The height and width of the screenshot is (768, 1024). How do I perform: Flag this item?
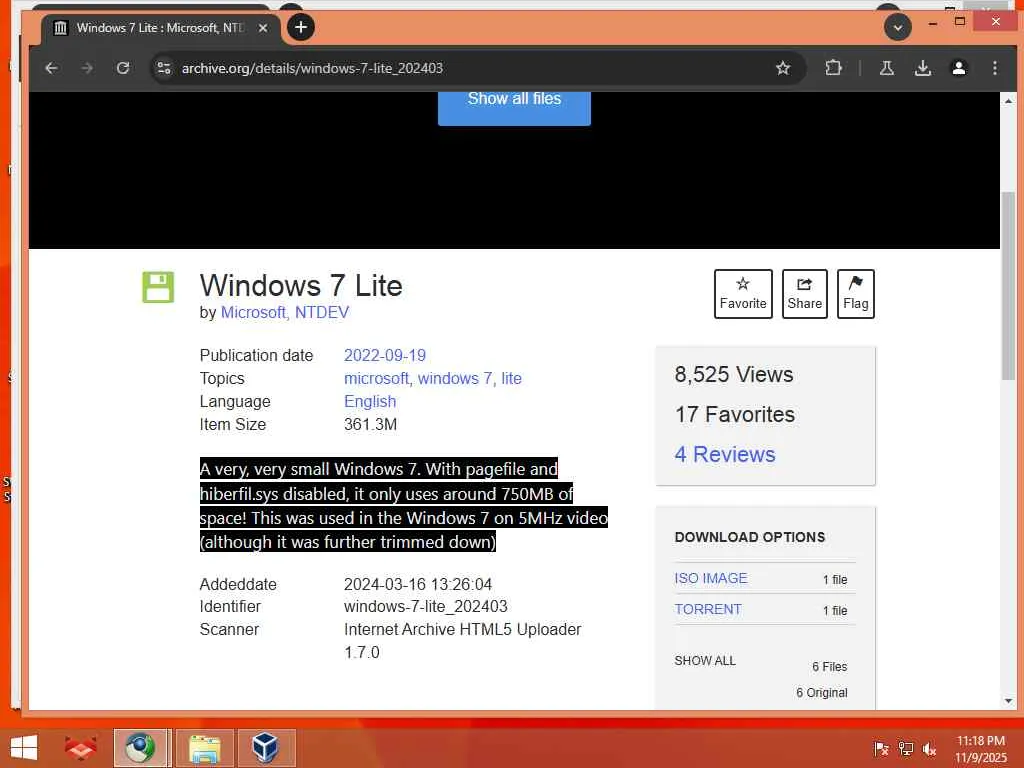(x=856, y=294)
